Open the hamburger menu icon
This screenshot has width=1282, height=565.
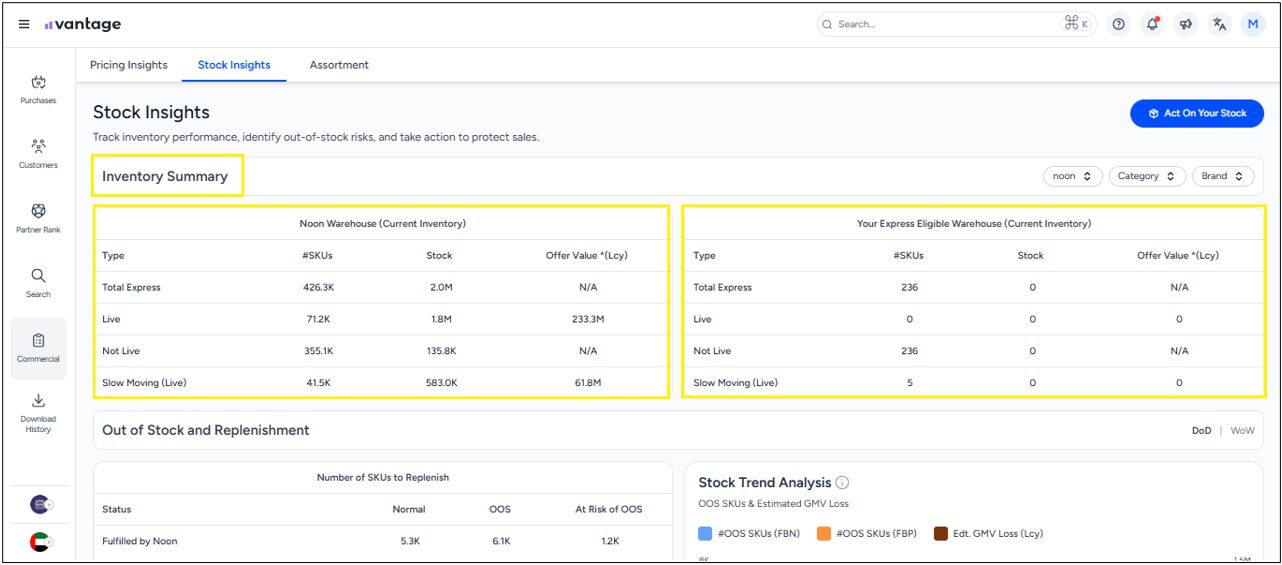coord(24,25)
